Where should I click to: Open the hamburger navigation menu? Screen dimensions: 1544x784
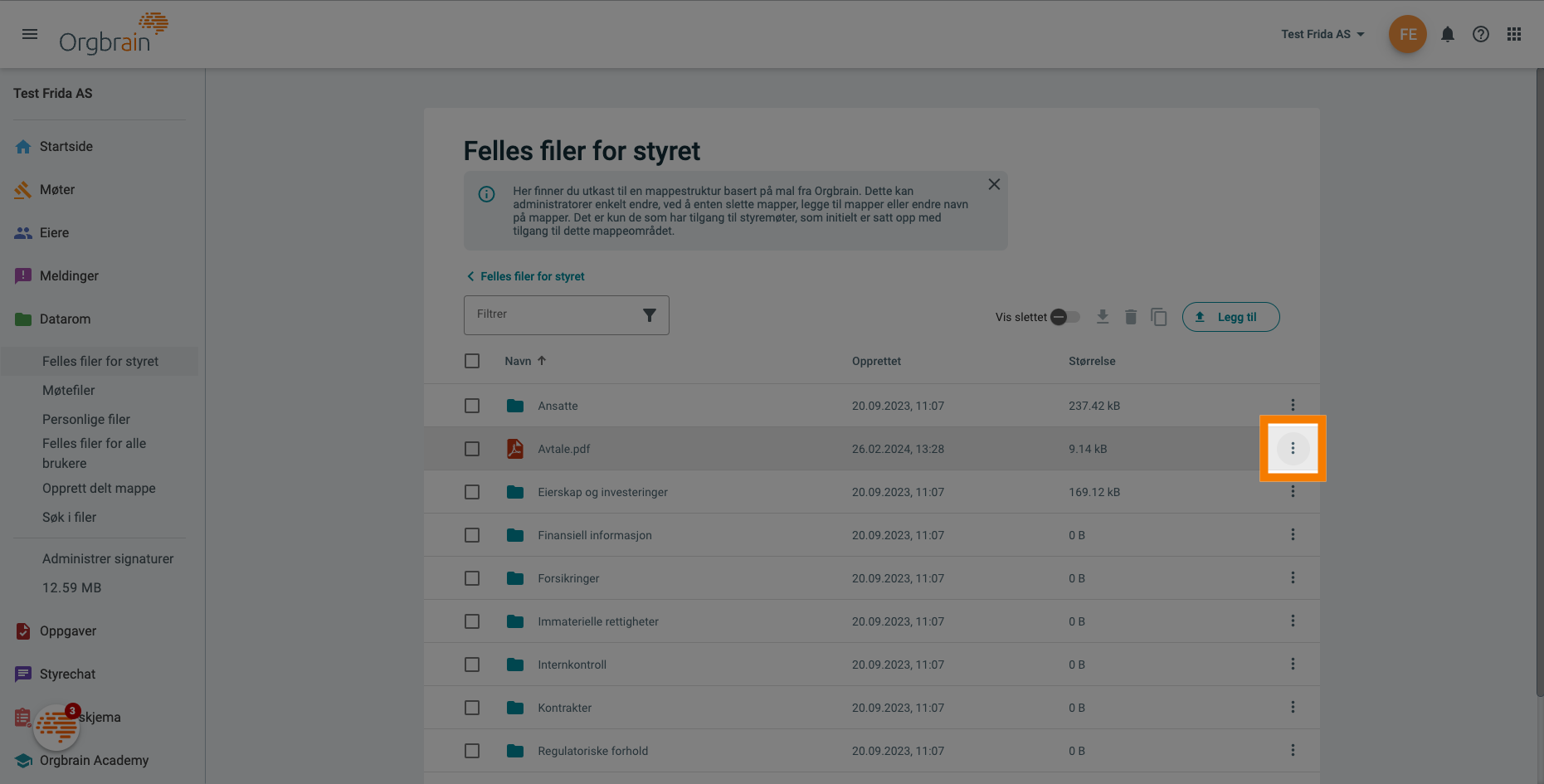[30, 34]
